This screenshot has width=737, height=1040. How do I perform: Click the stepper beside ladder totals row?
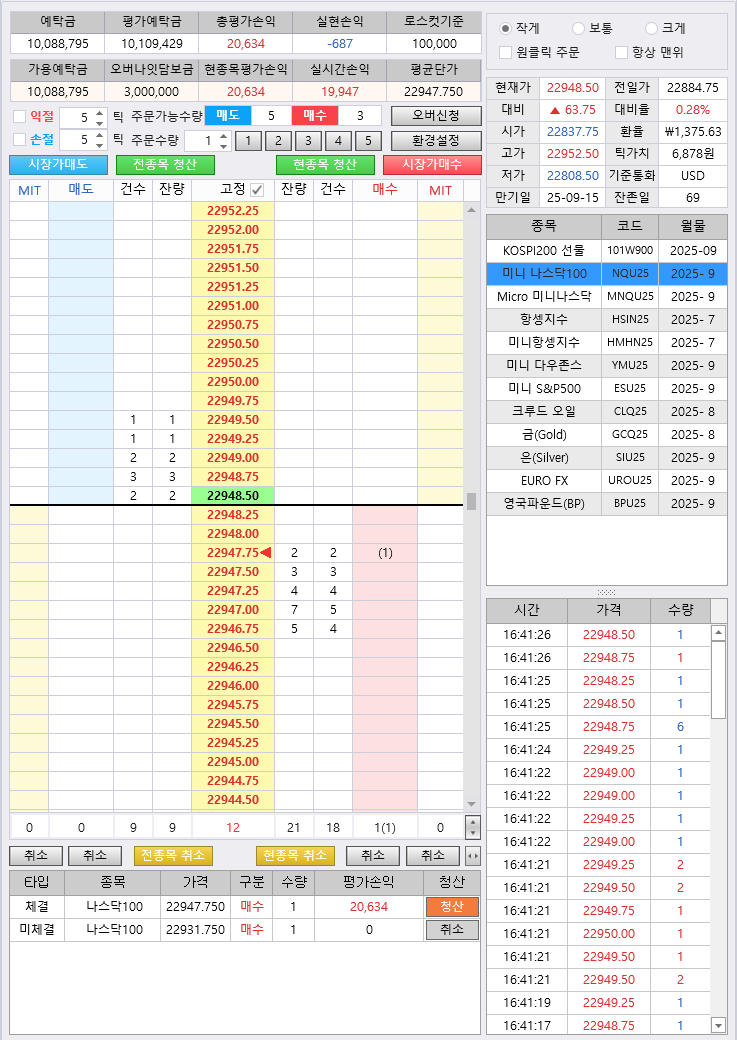[x=472, y=827]
